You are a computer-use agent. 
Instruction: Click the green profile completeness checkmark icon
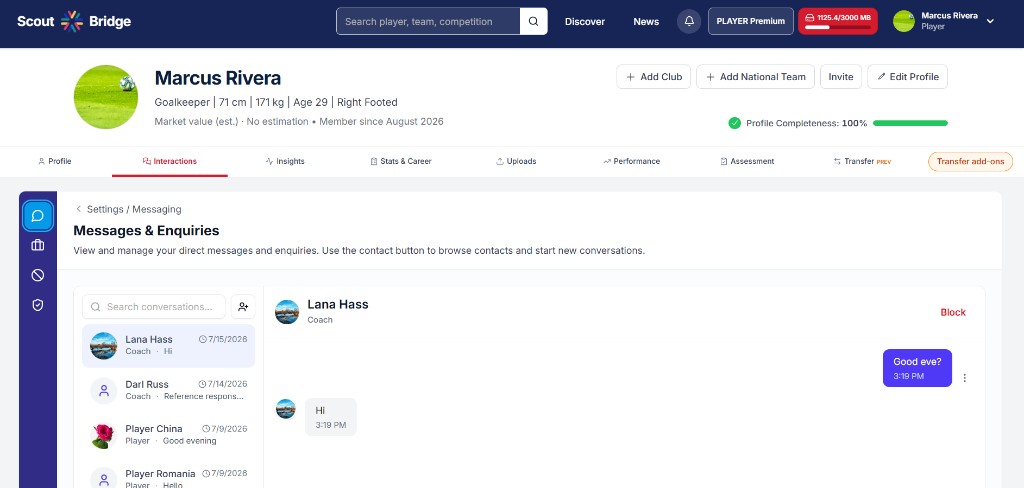coord(734,123)
